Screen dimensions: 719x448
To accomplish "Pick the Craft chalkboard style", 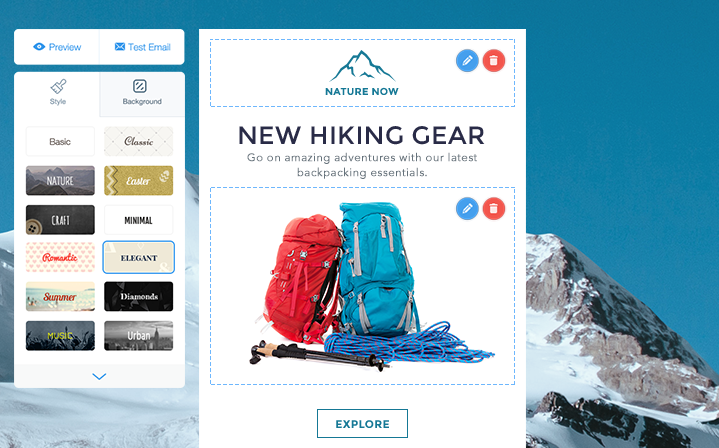I will (x=60, y=220).
